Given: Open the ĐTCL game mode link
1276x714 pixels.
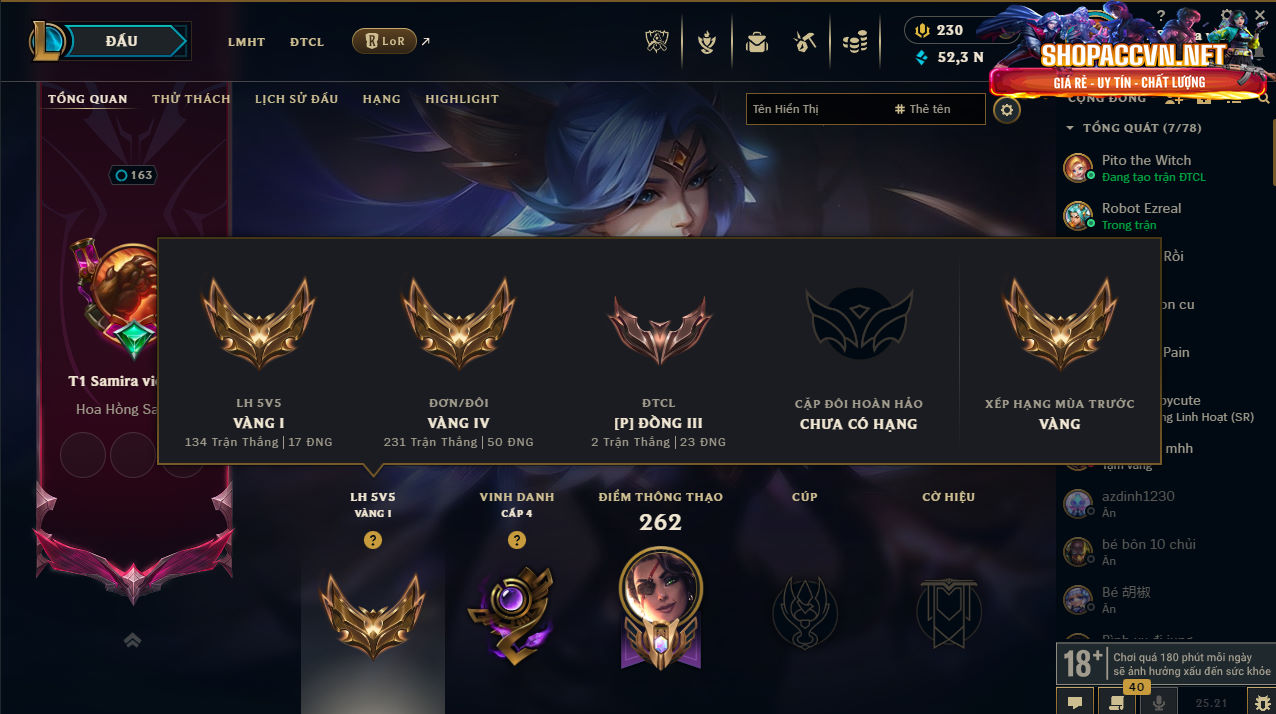Looking at the screenshot, I should (307, 42).
